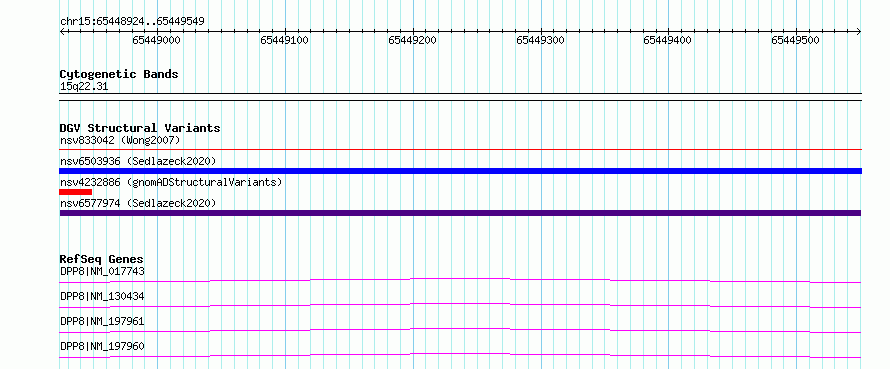Open the DPP8|NM_017743 transcript label
The width and height of the screenshot is (890, 369).
coord(102,271)
